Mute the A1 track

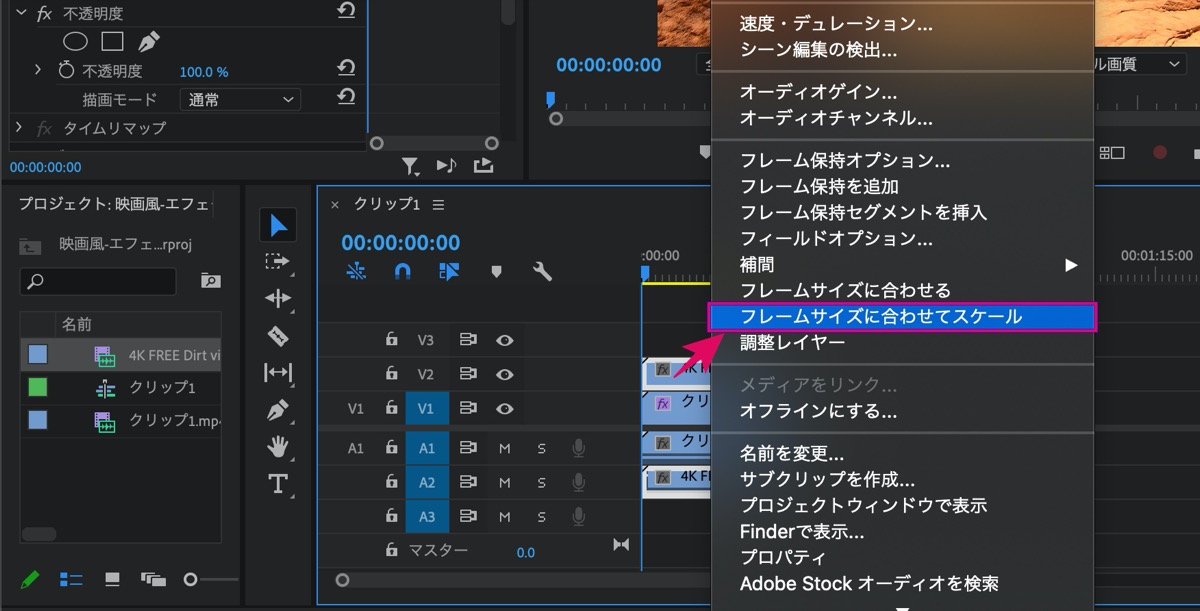[x=505, y=449]
